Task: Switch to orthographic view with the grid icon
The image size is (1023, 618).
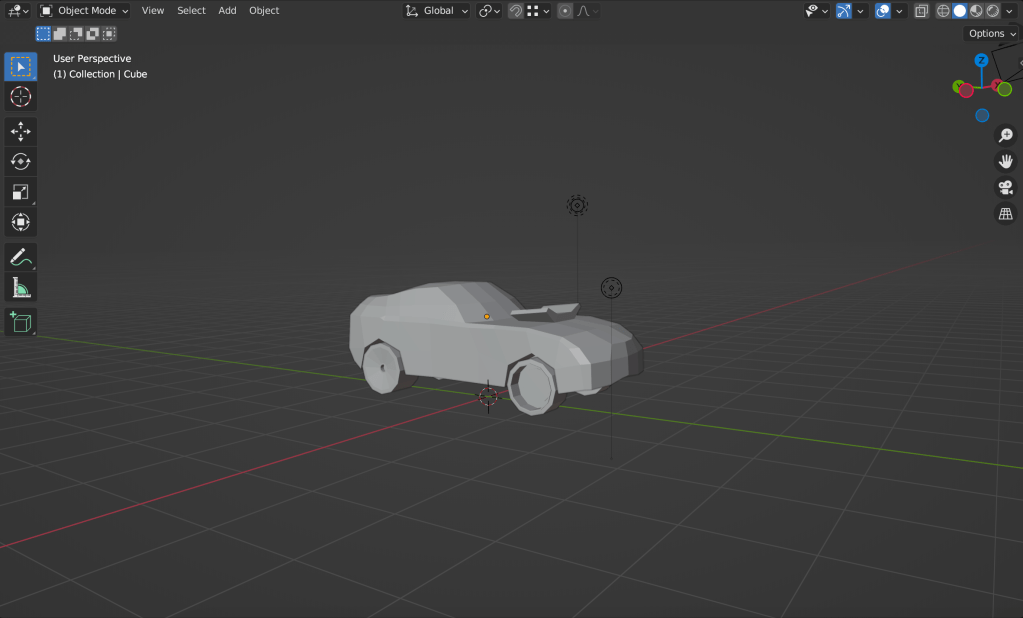Action: (1006, 214)
